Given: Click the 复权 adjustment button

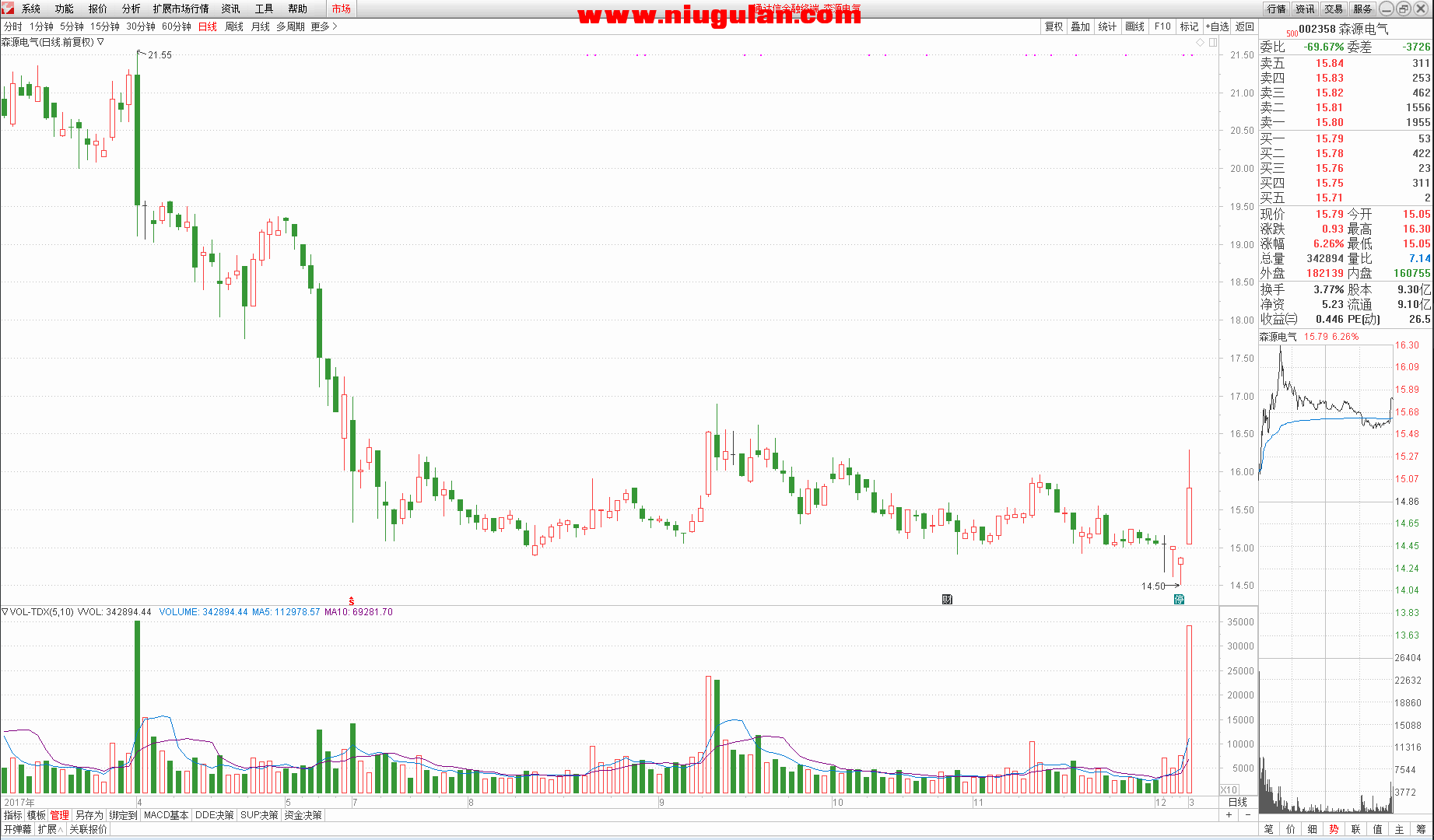Looking at the screenshot, I should point(1054,26).
